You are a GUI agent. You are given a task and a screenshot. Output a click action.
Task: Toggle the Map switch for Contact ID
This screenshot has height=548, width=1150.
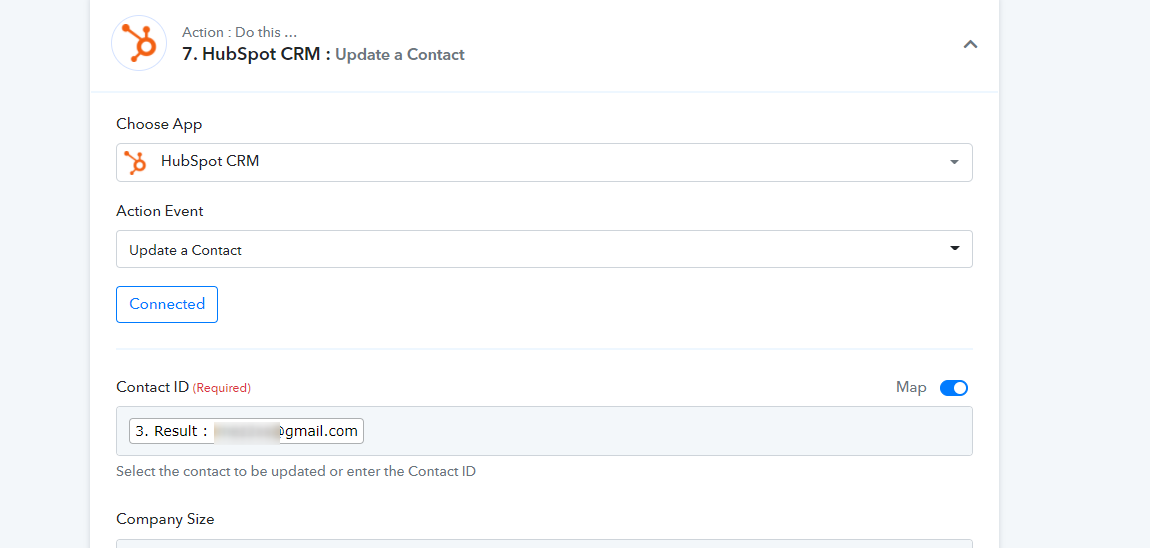pyautogui.click(x=953, y=387)
